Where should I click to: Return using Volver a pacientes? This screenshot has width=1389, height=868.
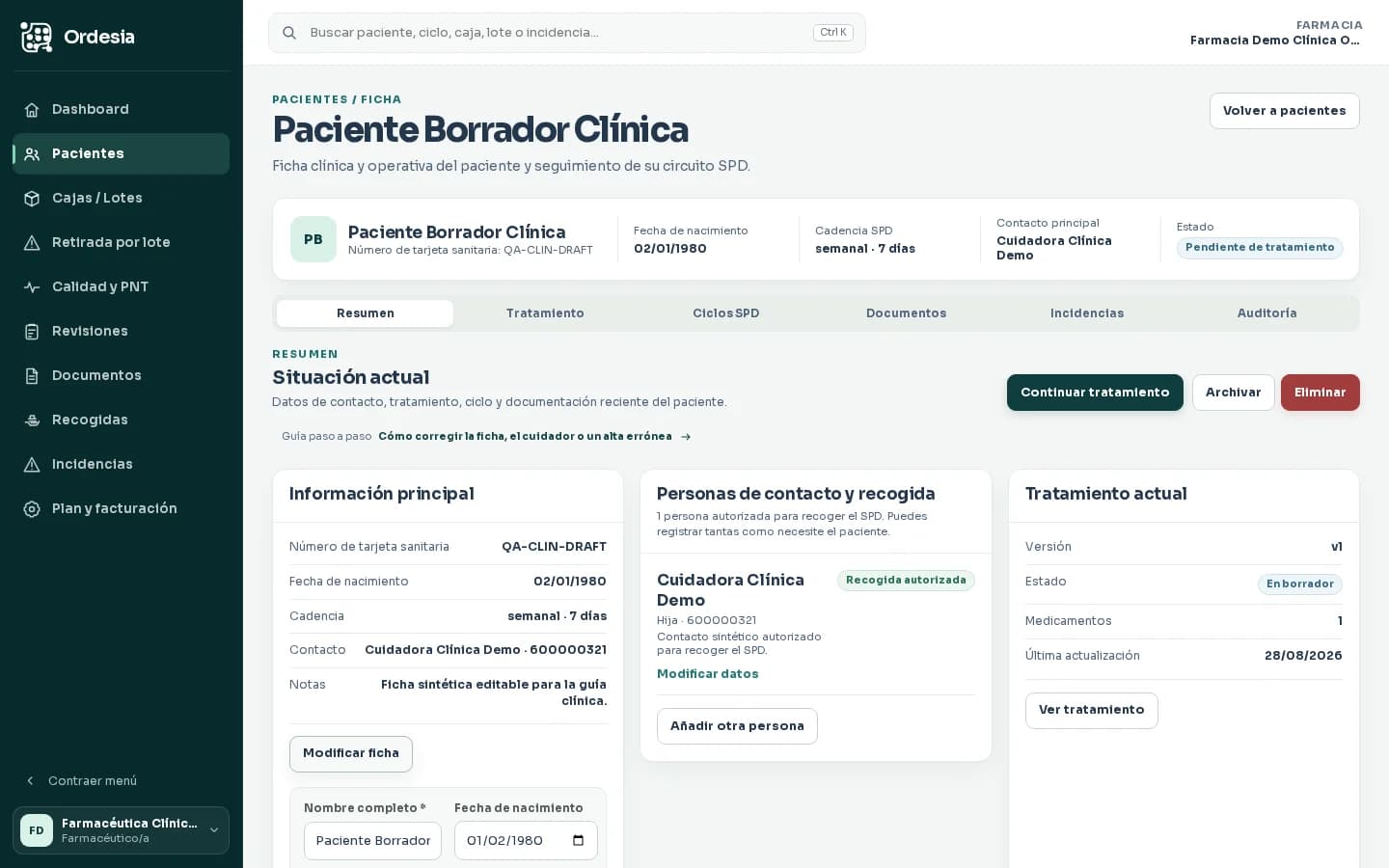1285,111
